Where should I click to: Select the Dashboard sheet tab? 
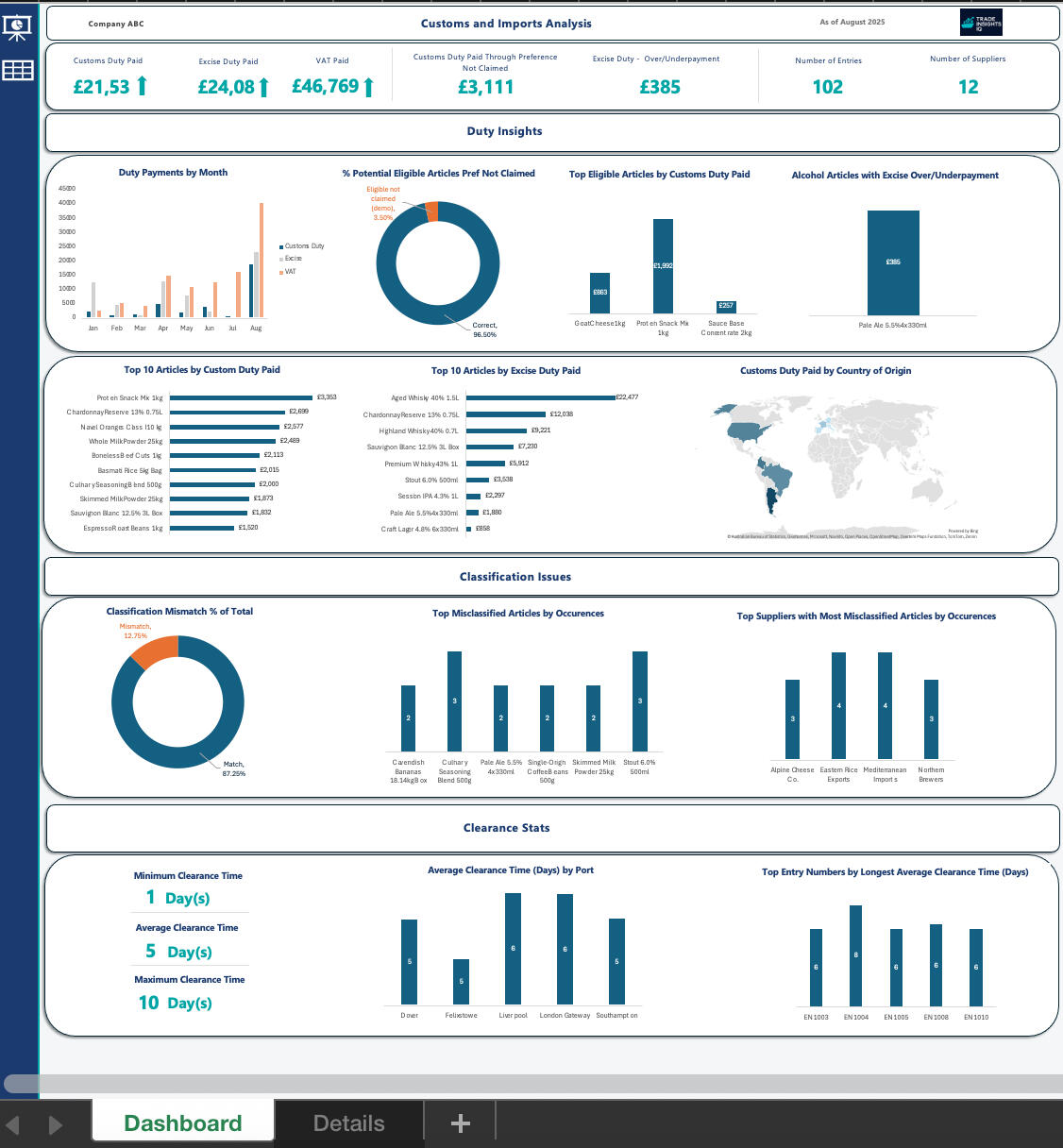[183, 1123]
